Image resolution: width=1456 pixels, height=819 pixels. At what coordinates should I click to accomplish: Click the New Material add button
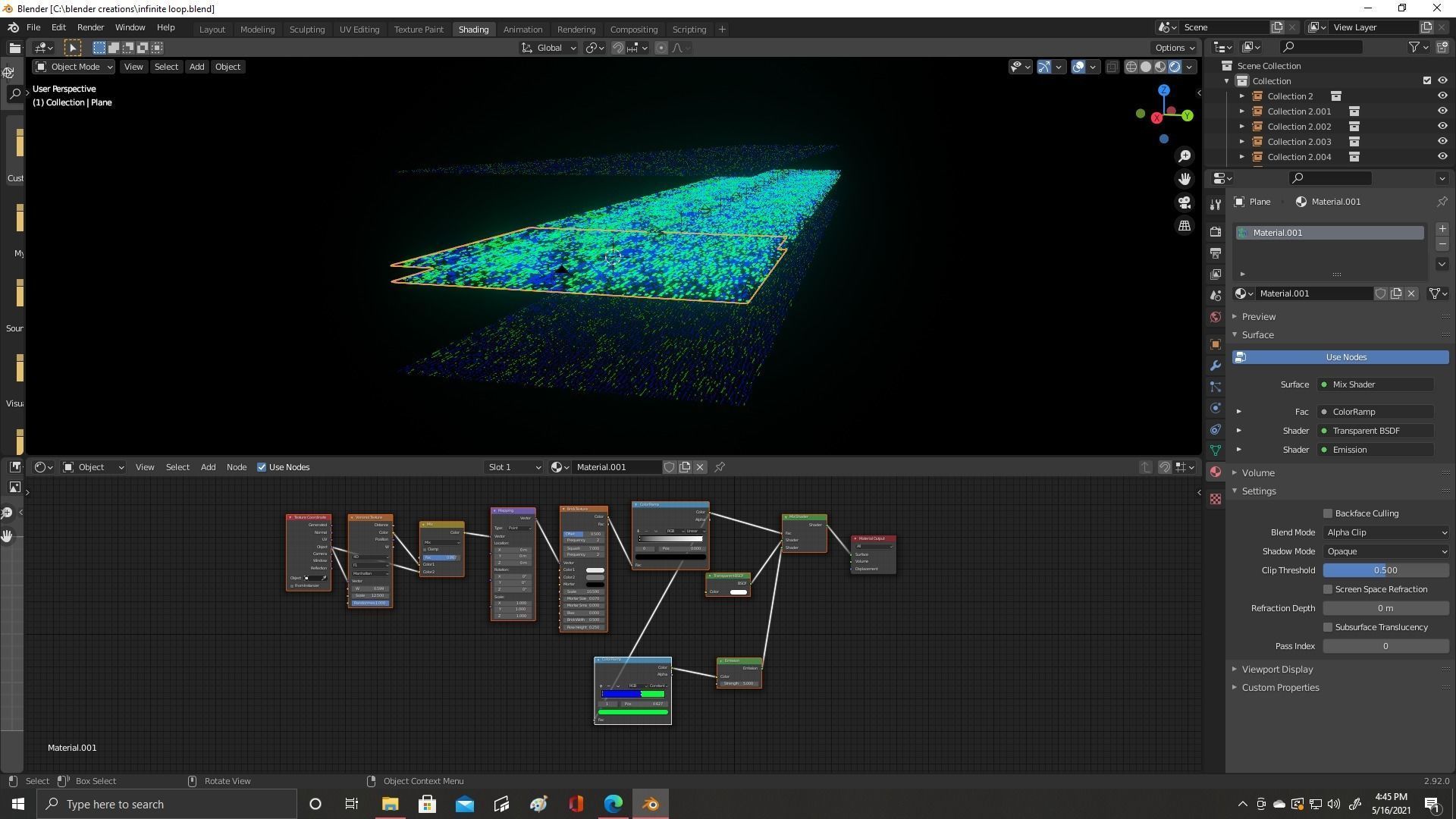(1443, 228)
